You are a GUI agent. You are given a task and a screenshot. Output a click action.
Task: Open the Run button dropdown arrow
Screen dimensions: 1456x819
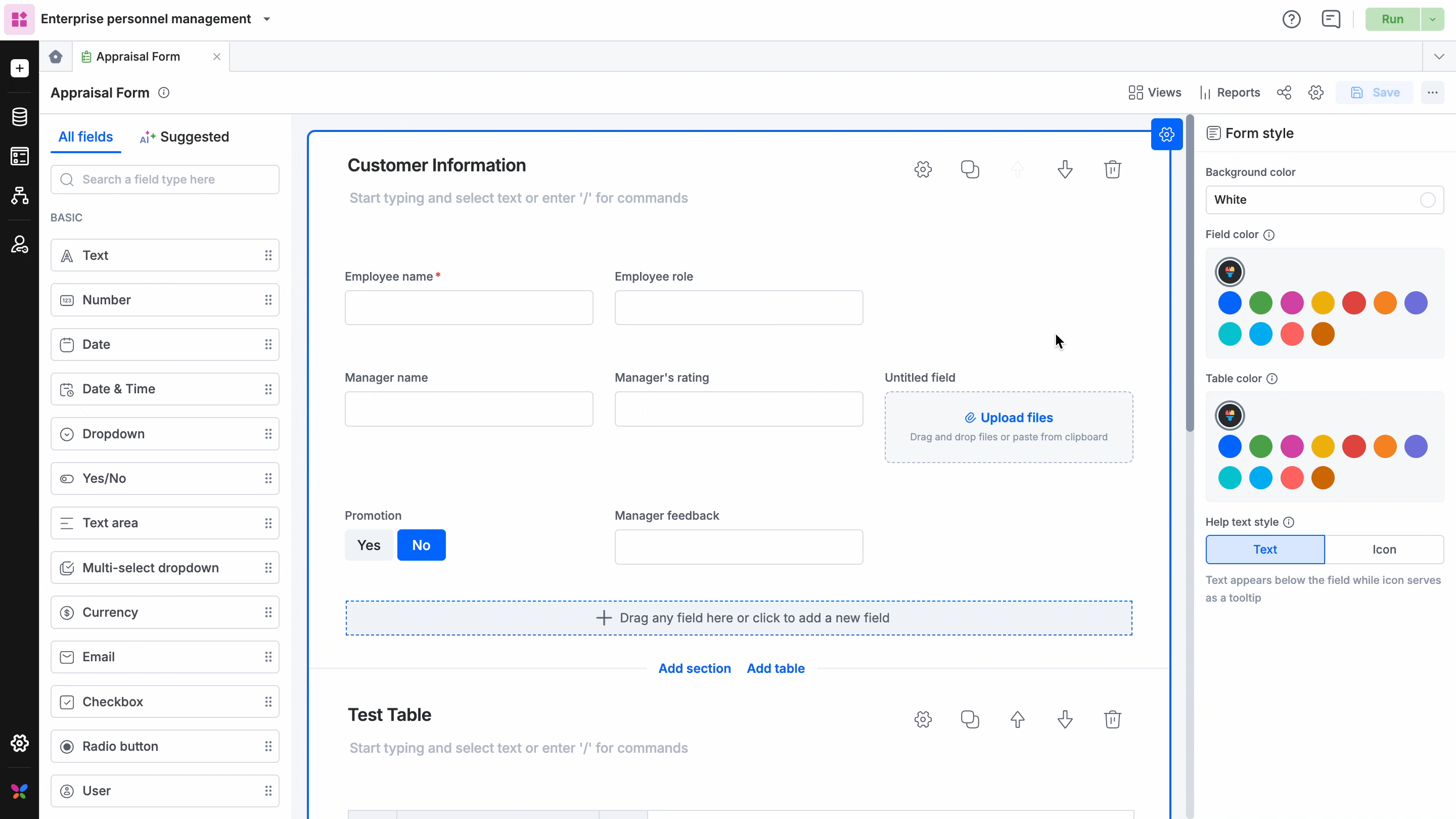click(x=1432, y=19)
